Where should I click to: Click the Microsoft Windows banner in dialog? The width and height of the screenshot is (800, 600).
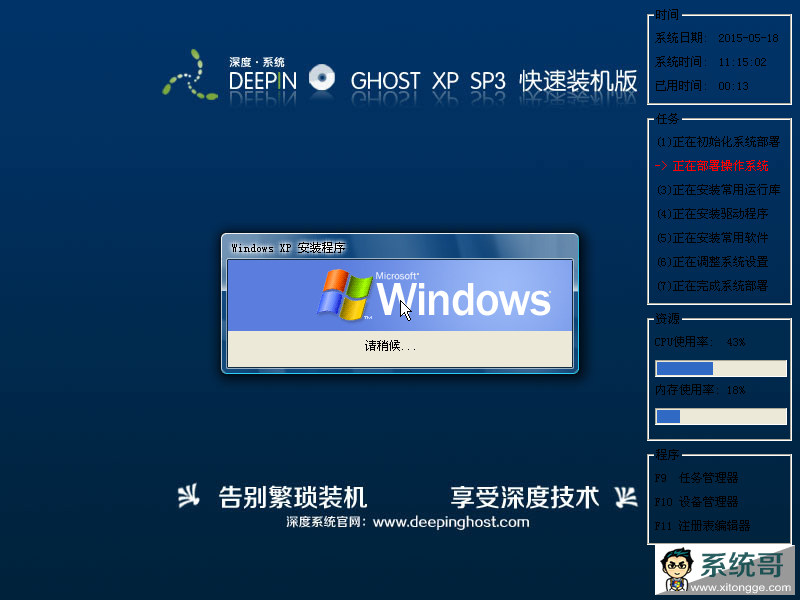pyautogui.click(x=400, y=295)
